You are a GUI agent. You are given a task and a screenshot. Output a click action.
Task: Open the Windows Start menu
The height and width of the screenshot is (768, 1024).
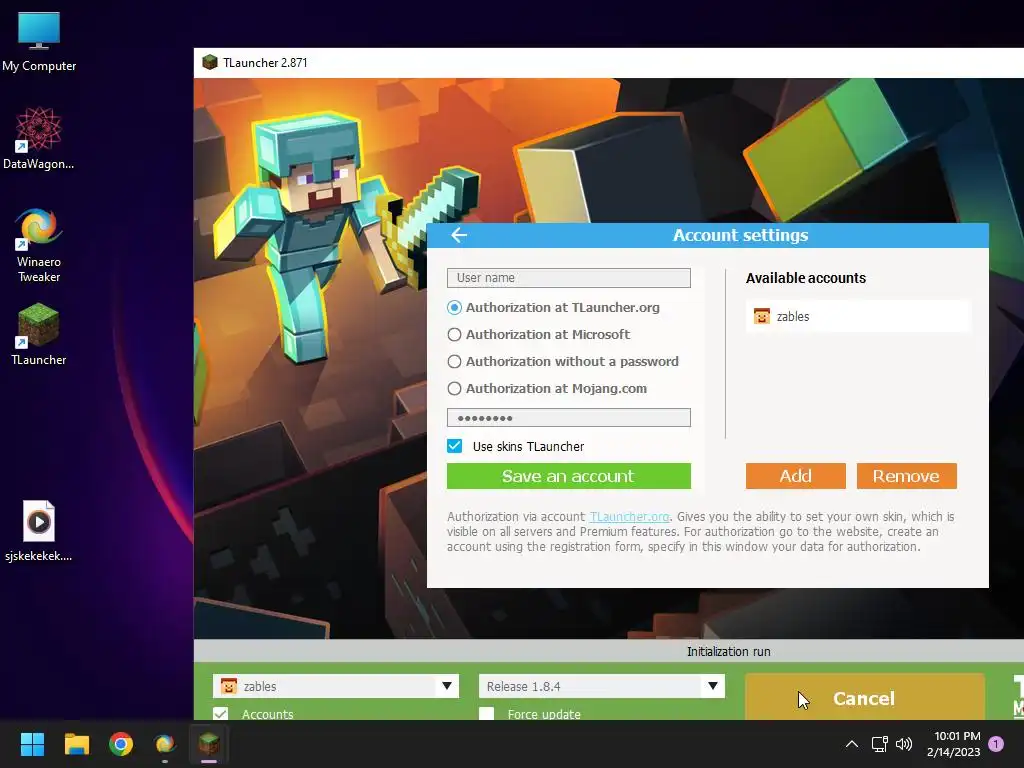coord(32,744)
